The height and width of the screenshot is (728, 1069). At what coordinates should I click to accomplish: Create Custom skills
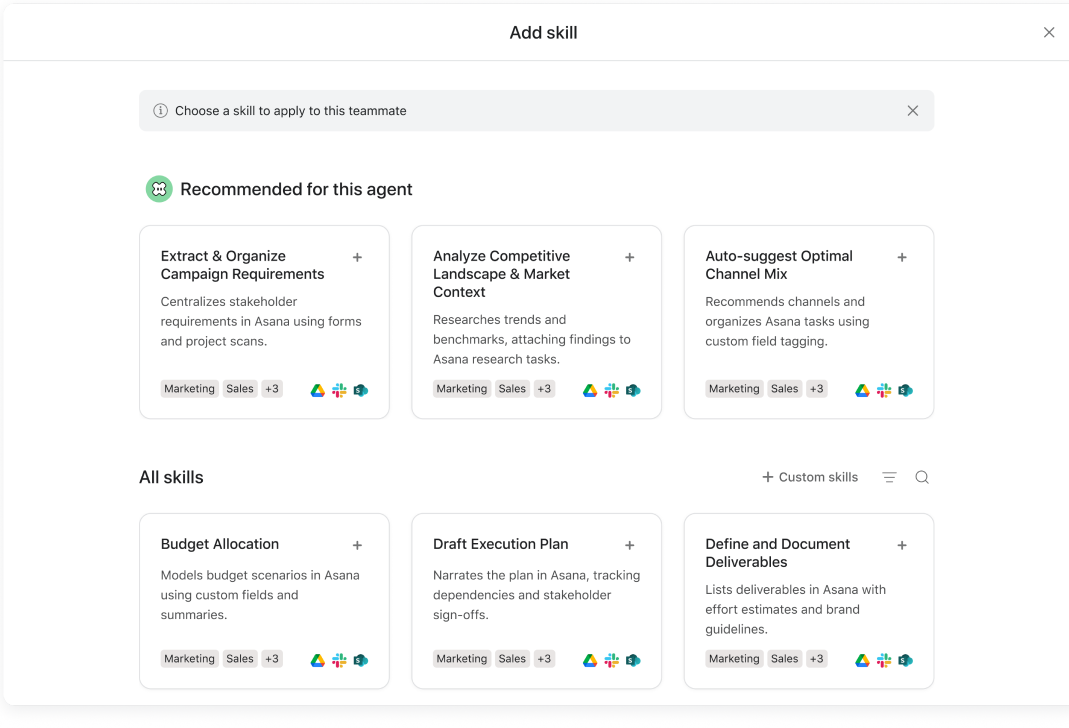click(x=810, y=477)
